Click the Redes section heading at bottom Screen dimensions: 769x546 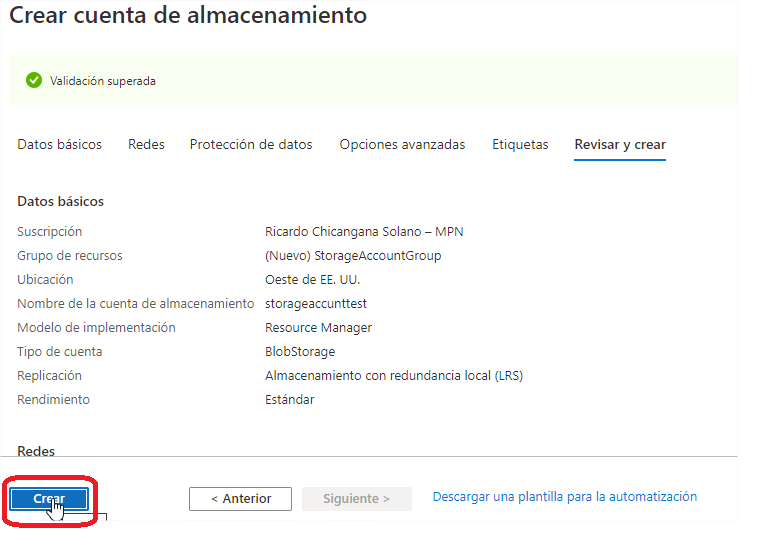pyautogui.click(x=36, y=452)
